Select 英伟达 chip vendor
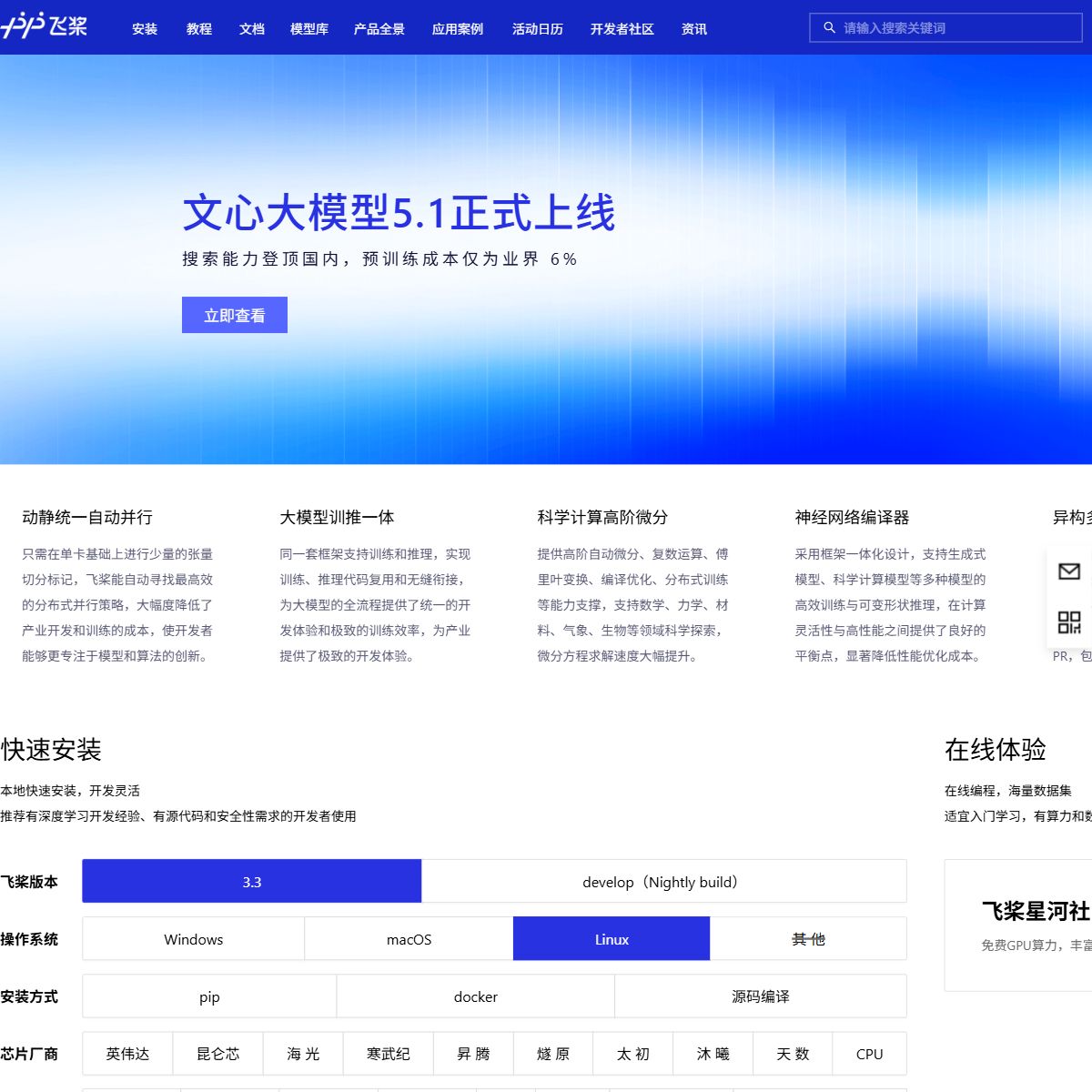The width and height of the screenshot is (1092, 1092). click(127, 1054)
